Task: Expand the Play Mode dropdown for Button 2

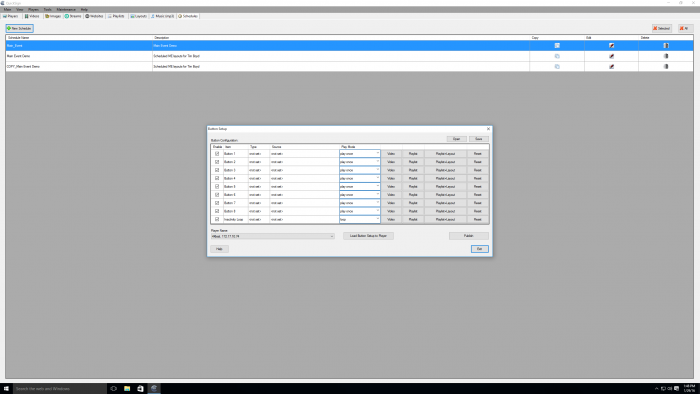Action: point(377,162)
